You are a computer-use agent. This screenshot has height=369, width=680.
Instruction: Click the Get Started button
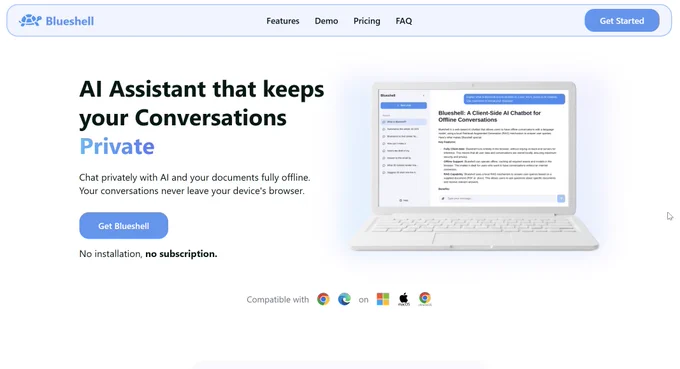622,20
